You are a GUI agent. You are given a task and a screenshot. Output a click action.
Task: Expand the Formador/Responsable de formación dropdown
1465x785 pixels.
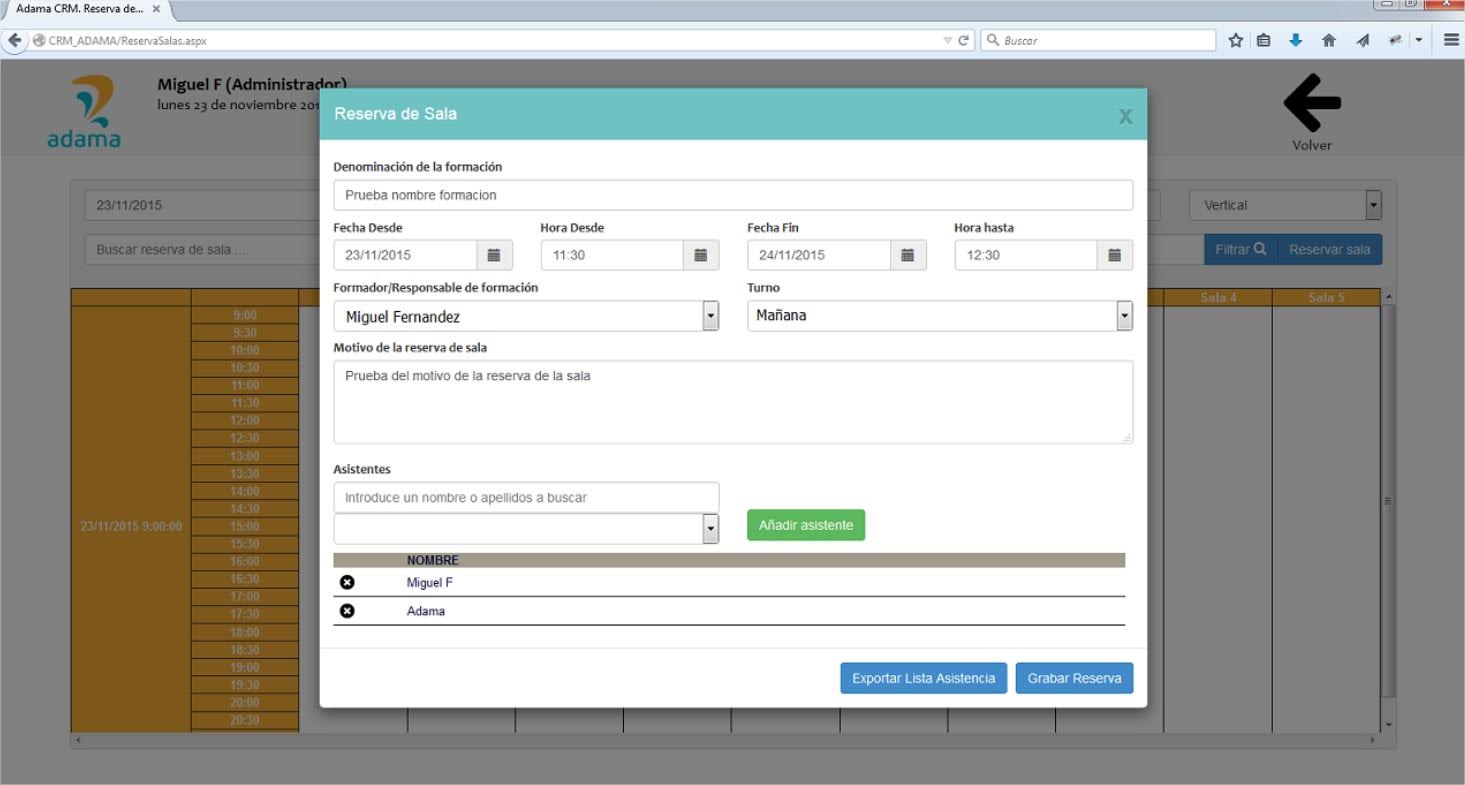coord(710,316)
